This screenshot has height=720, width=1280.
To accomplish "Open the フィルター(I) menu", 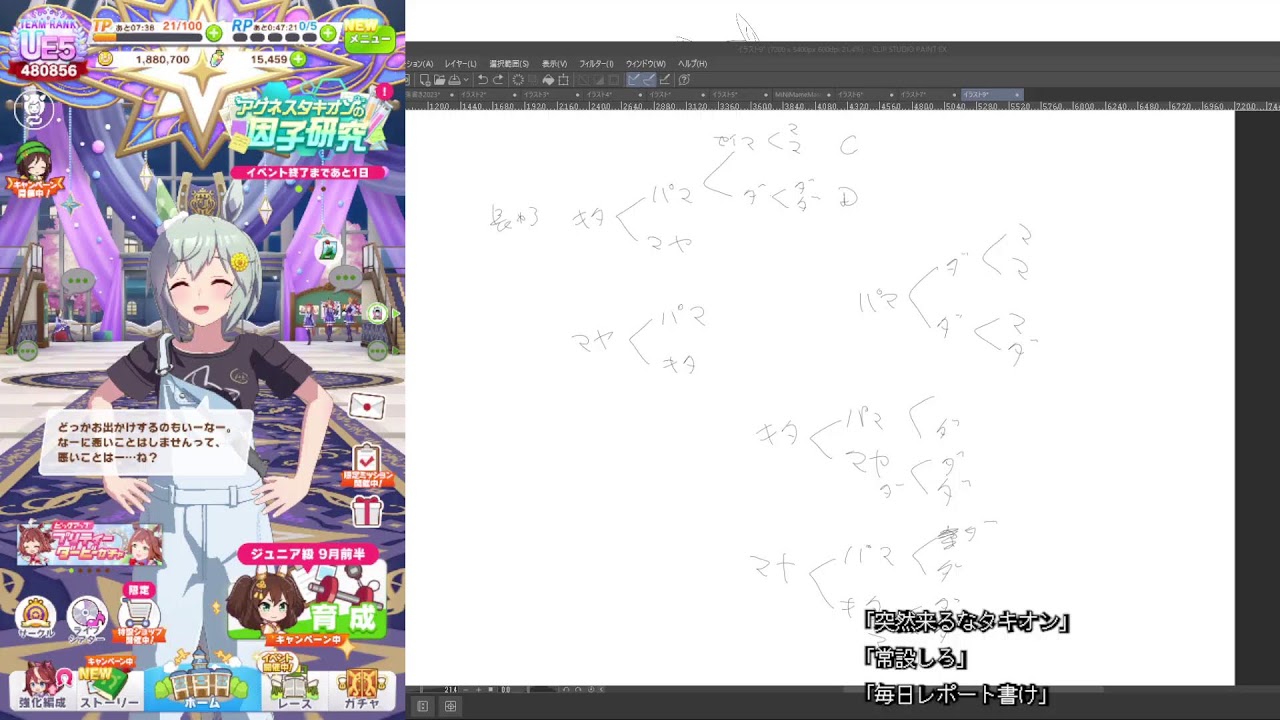I will 596,64.
